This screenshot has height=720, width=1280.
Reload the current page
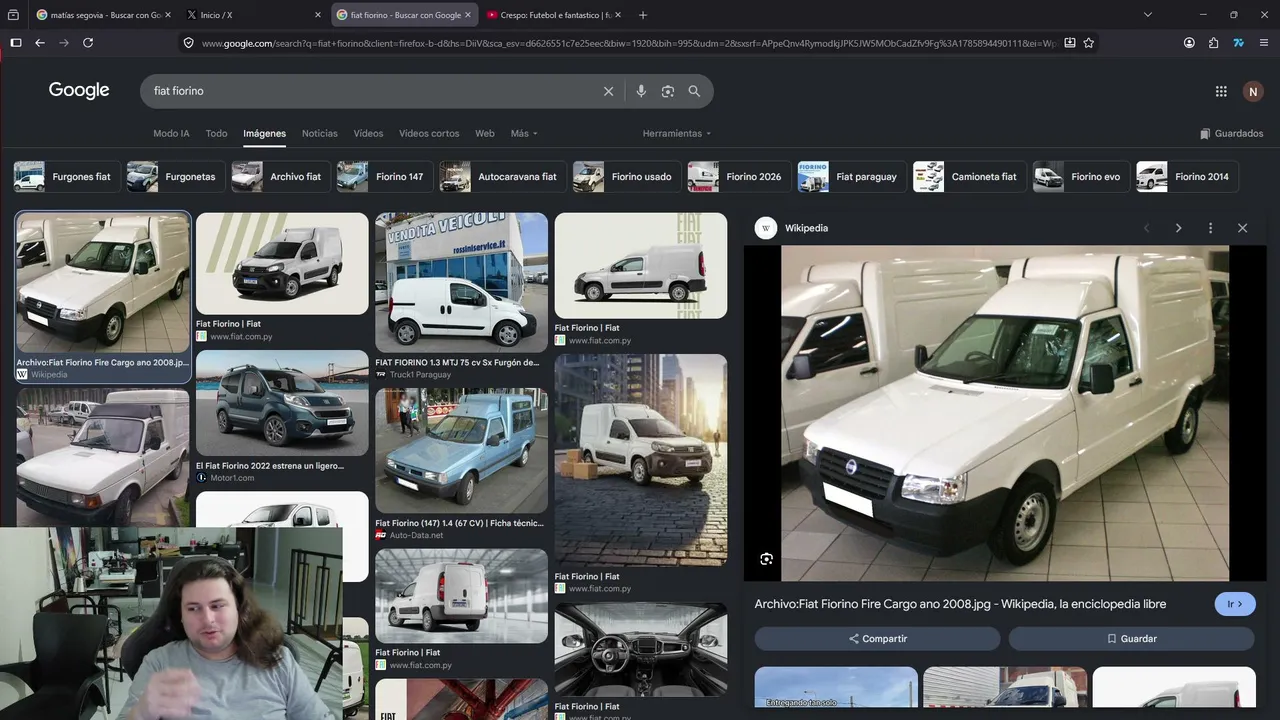point(88,43)
